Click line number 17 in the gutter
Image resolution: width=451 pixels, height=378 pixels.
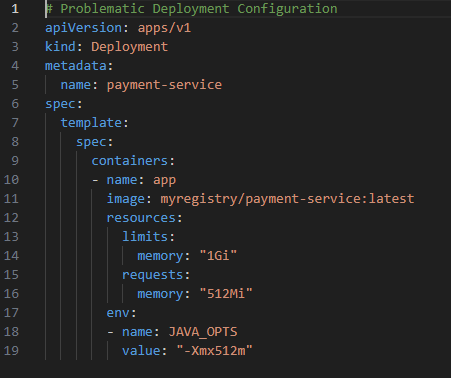point(11,313)
